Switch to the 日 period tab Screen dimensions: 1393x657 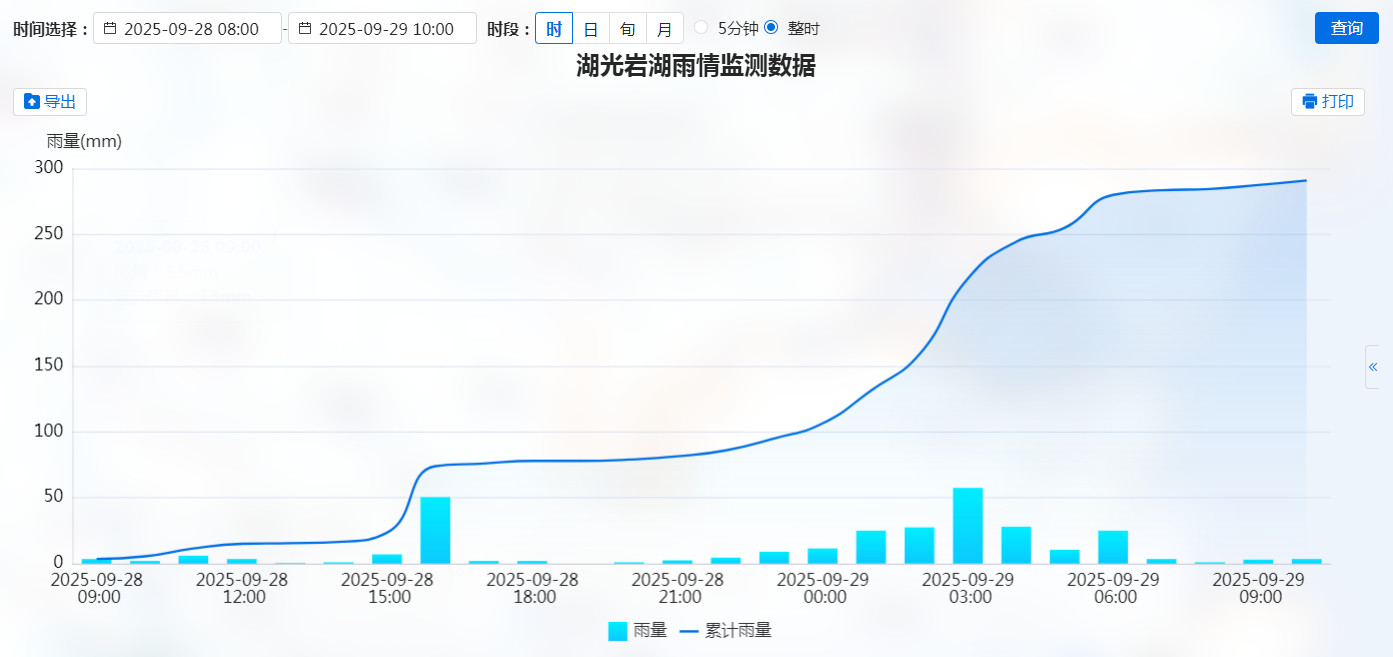coord(591,28)
